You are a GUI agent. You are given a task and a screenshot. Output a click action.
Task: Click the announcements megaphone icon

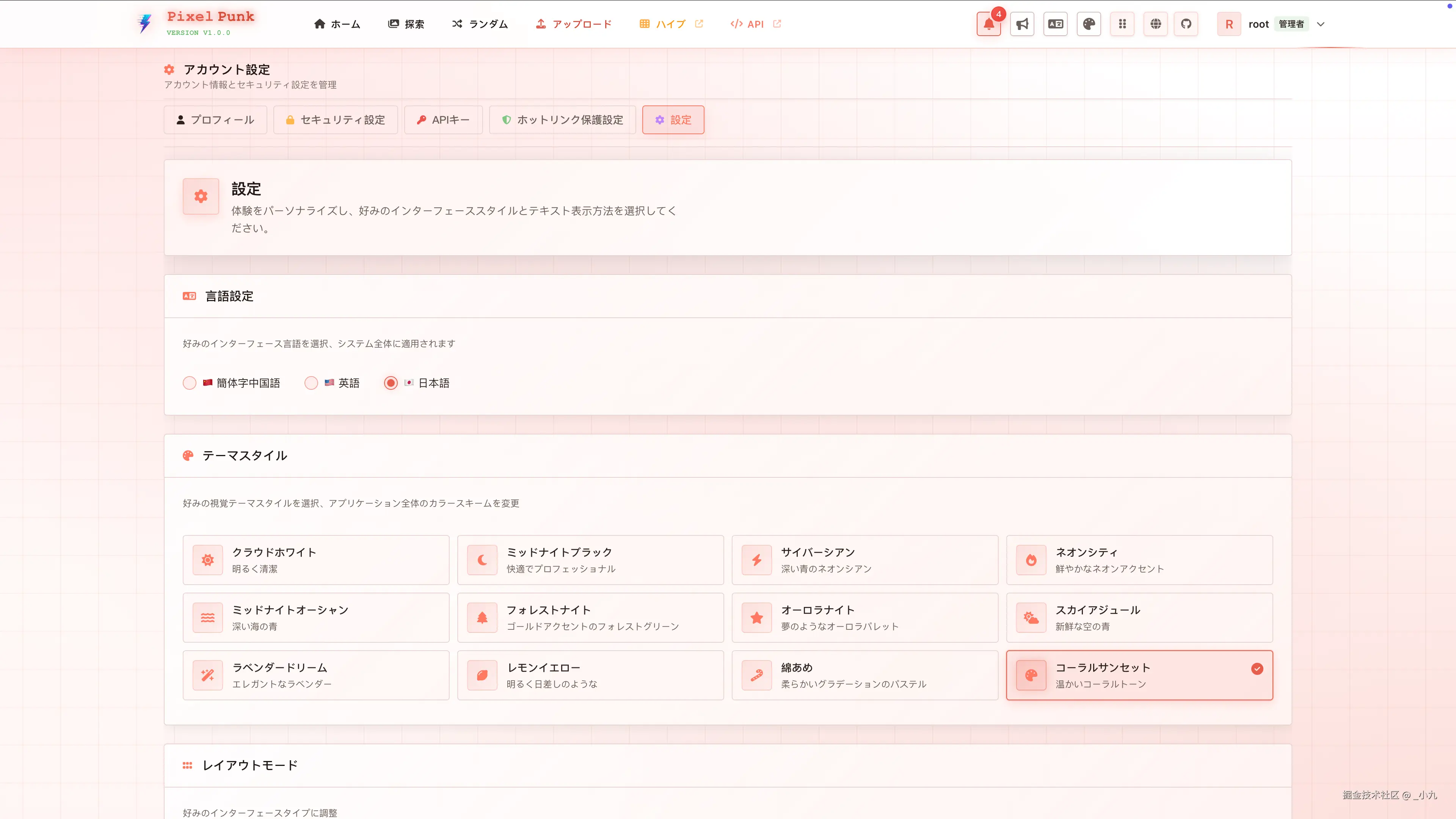[1022, 24]
